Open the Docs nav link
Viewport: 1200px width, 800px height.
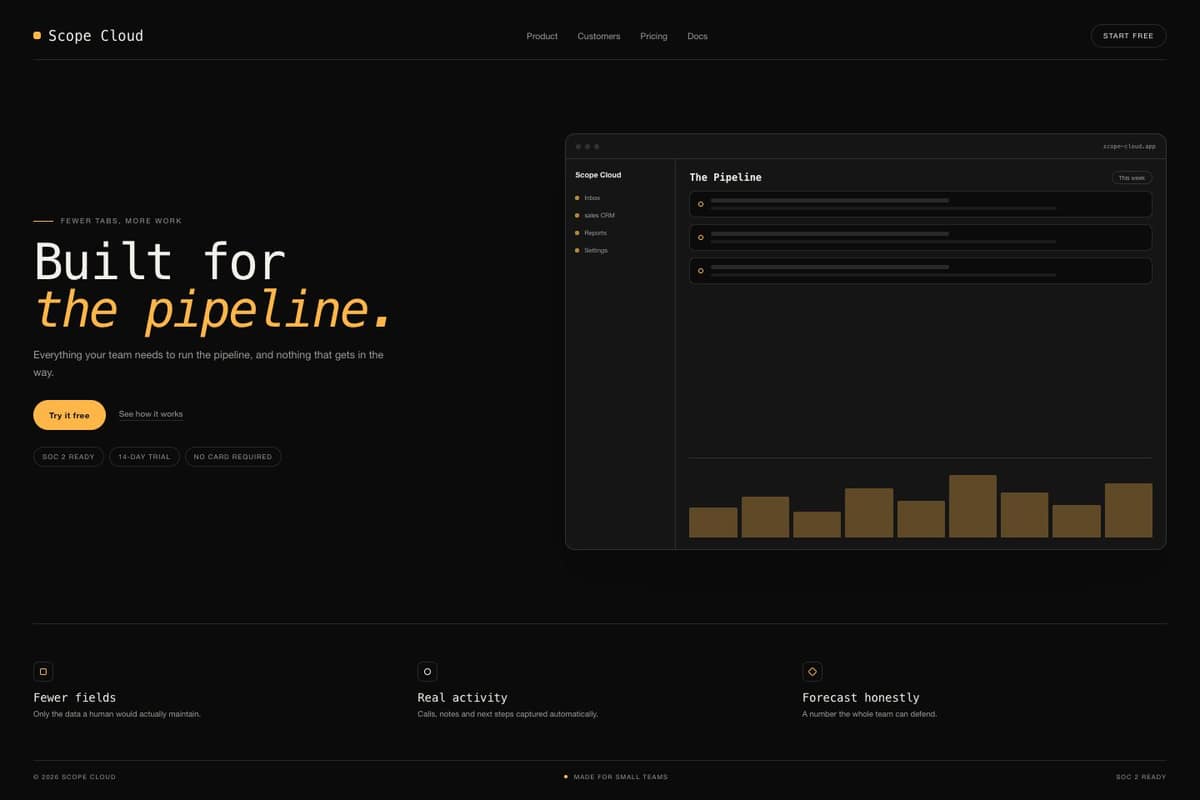pyautogui.click(x=697, y=36)
